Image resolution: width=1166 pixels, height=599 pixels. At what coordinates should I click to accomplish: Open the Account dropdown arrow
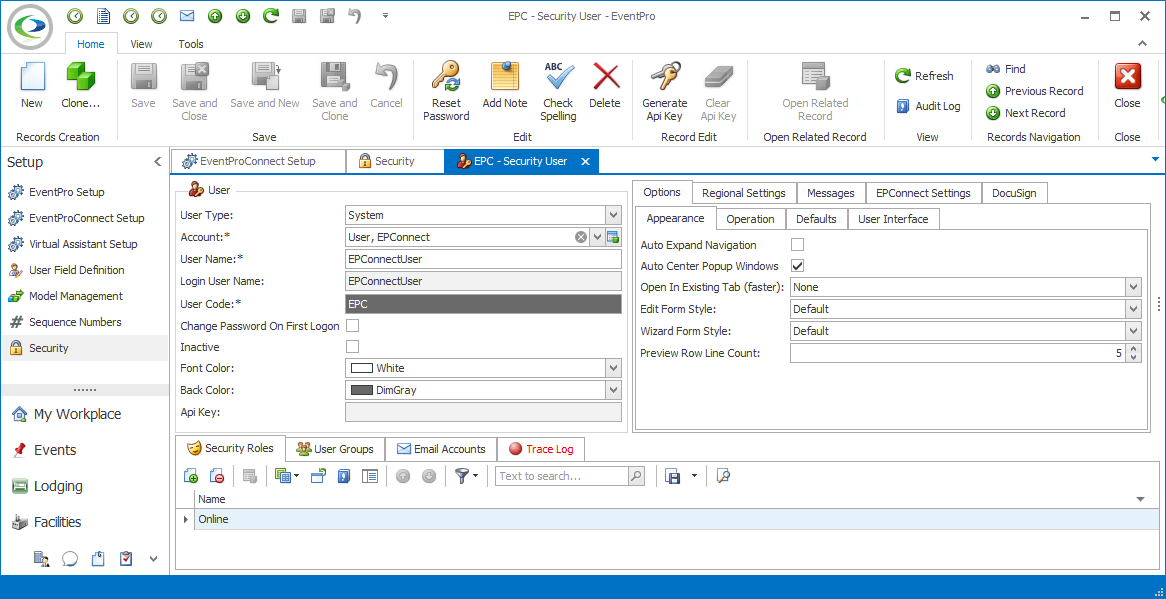(x=596, y=237)
